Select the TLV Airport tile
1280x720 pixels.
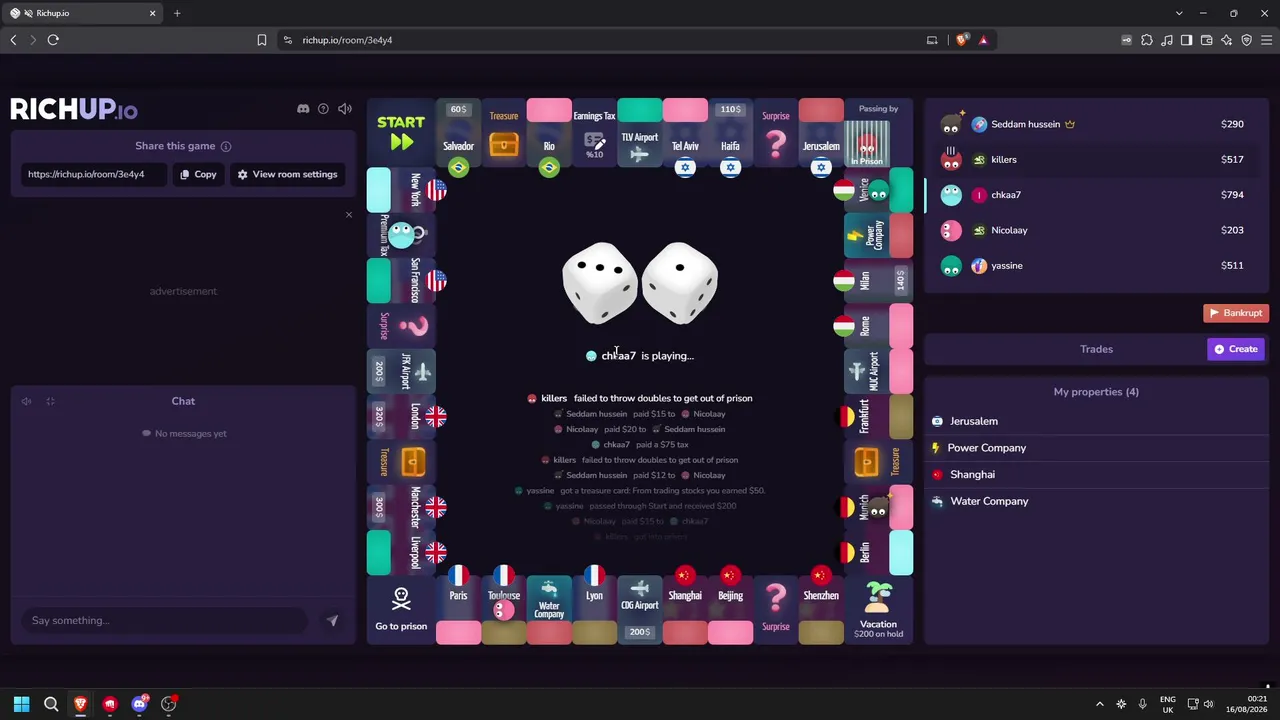(x=640, y=133)
